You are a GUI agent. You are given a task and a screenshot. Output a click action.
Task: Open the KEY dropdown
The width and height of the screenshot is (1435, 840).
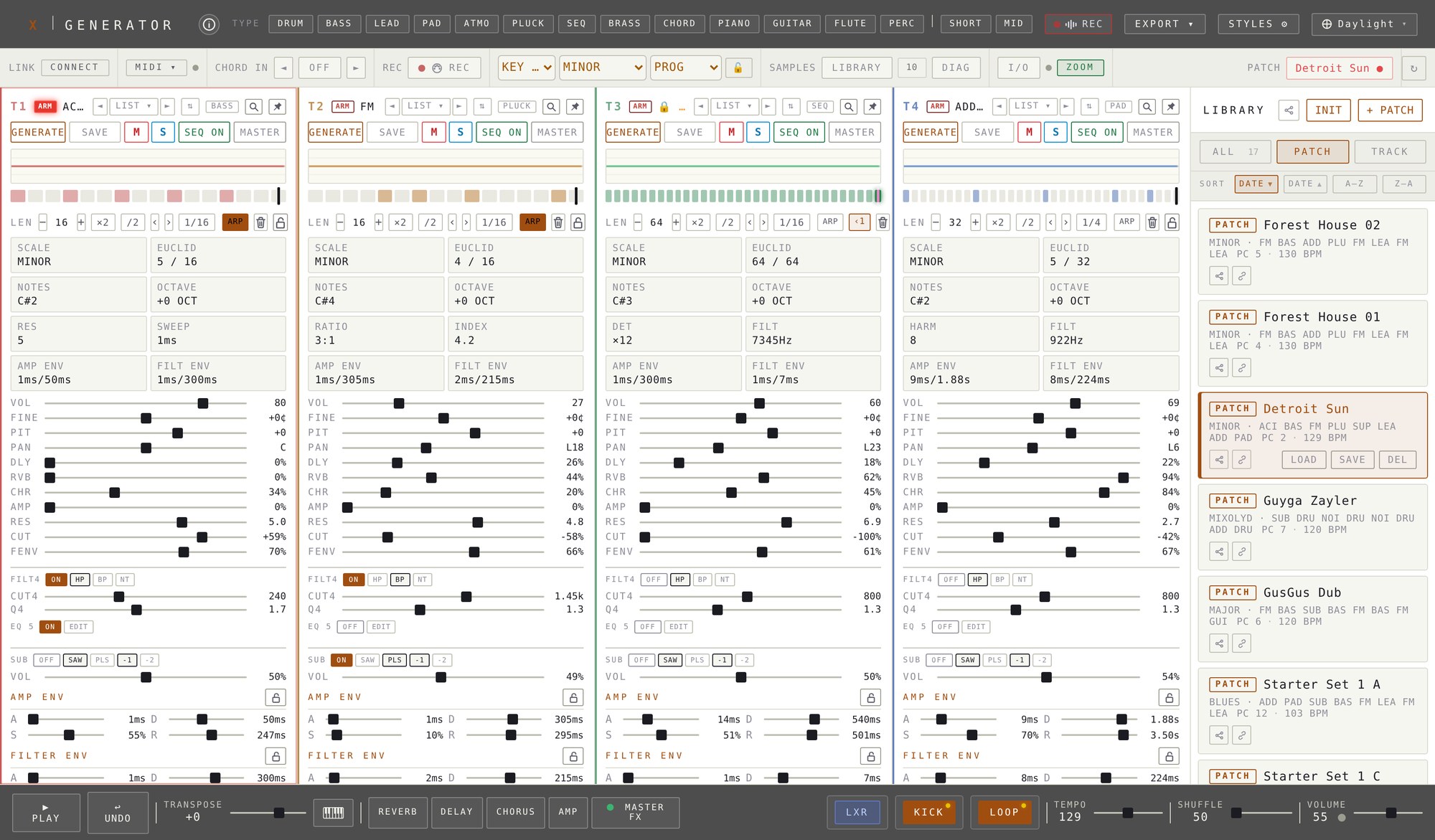point(527,67)
